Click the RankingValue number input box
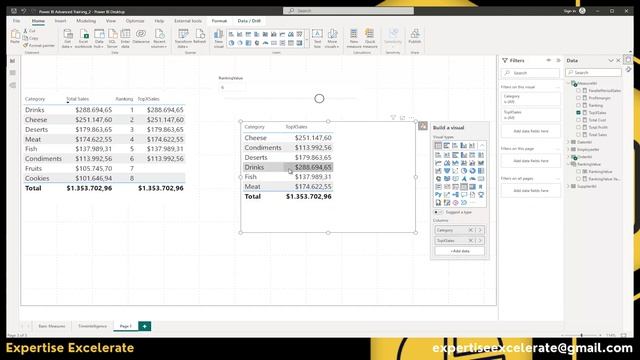Image resolution: width=640 pixels, height=360 pixels. click(x=232, y=87)
